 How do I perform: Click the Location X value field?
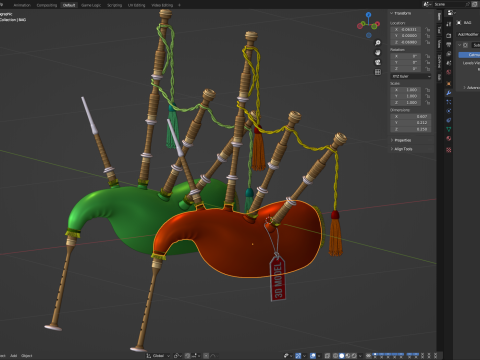pos(406,29)
